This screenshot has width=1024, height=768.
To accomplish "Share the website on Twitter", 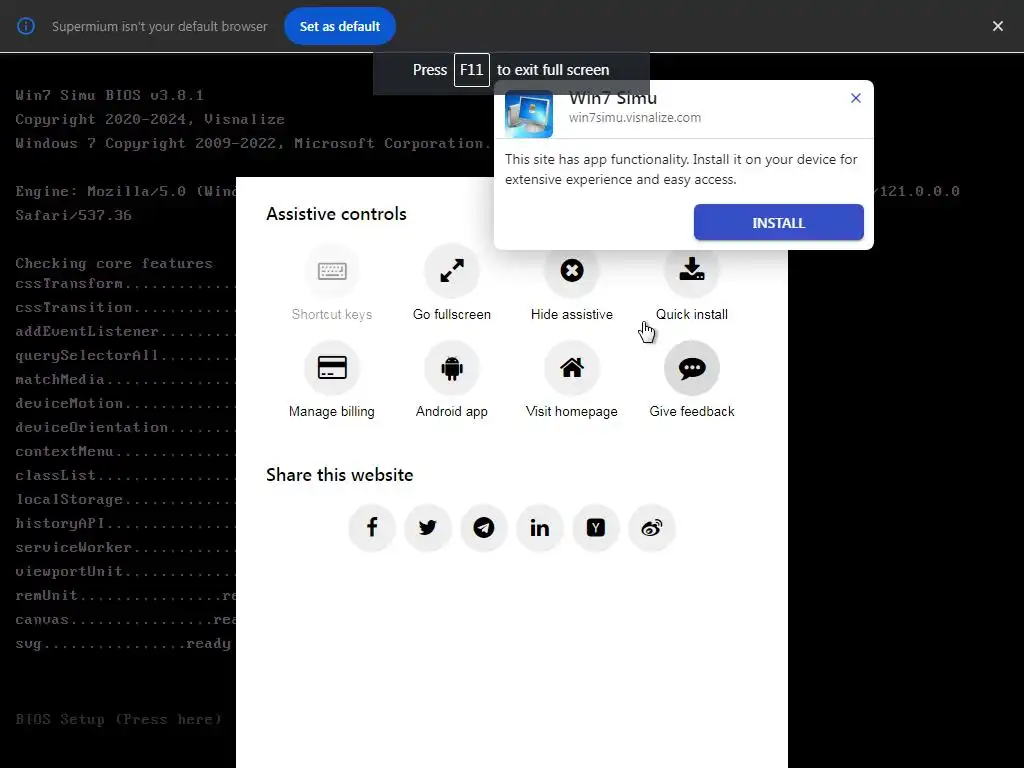I will click(428, 528).
